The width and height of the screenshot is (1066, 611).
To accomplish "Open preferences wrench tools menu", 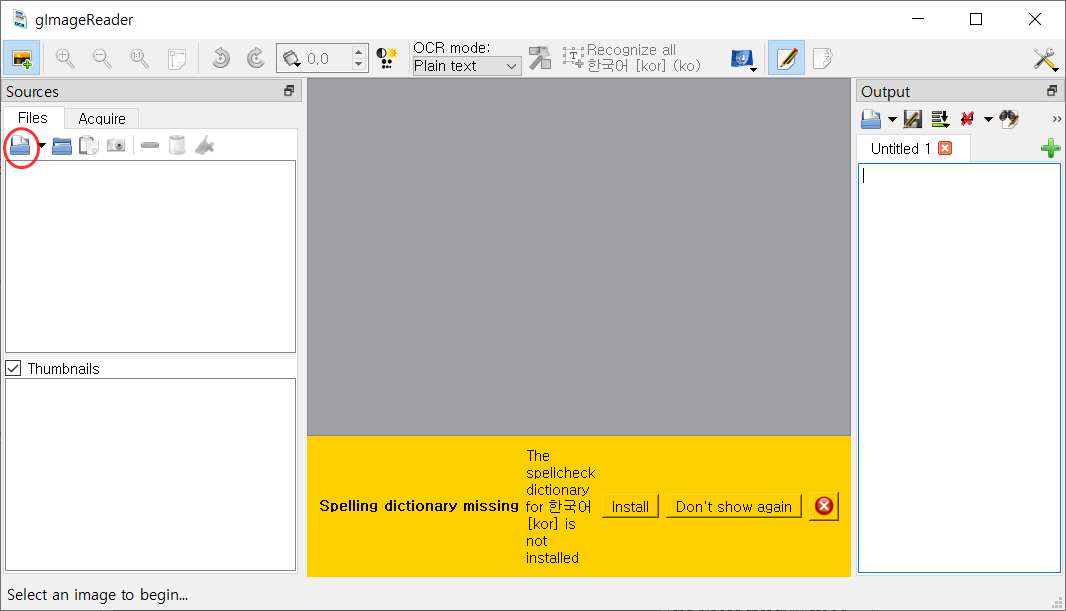I will [x=1045, y=59].
